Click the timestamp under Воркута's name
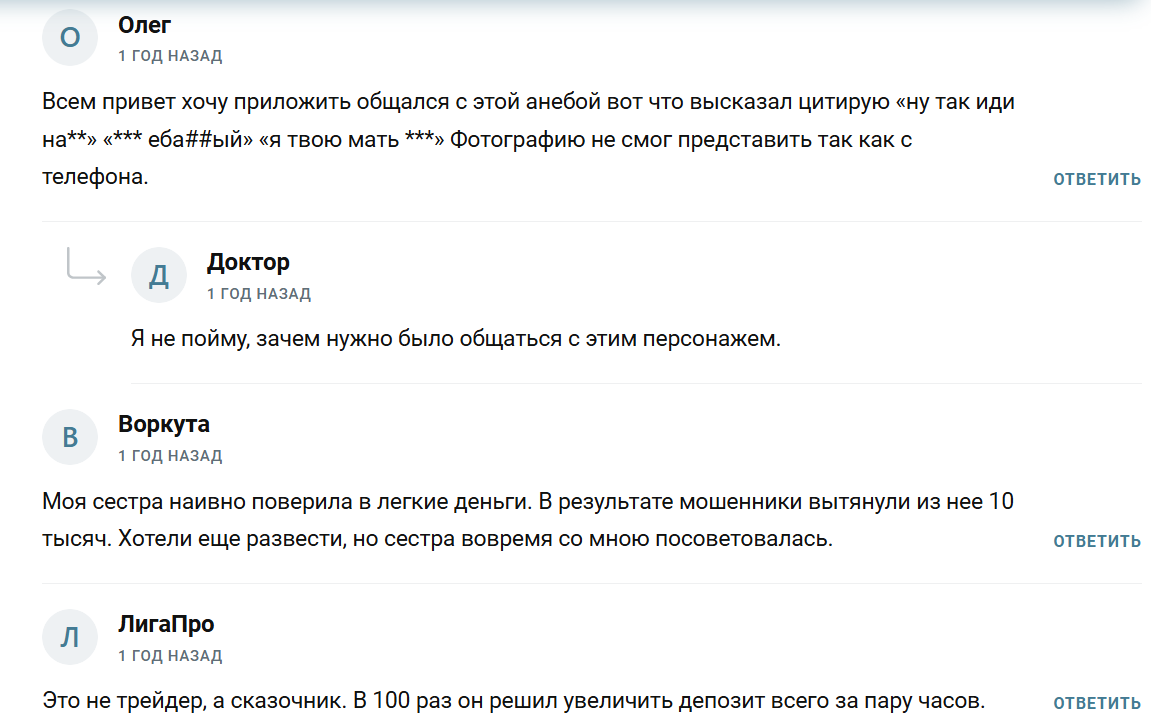The width and height of the screenshot is (1151, 728). tap(169, 455)
